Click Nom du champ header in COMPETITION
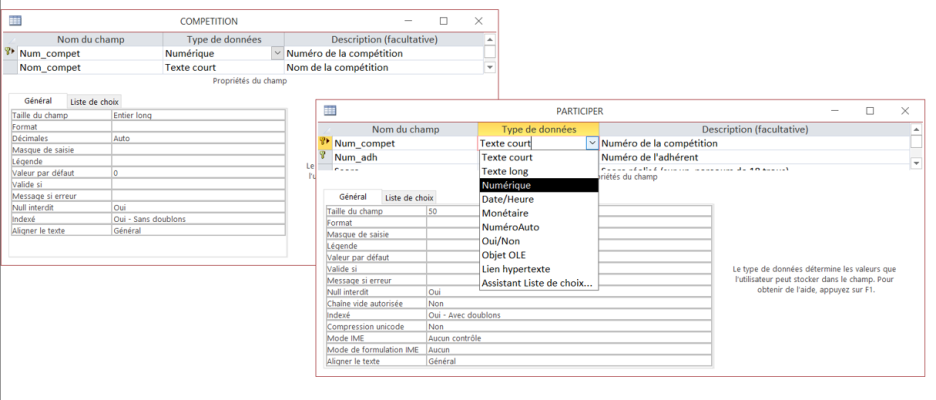 (90, 39)
